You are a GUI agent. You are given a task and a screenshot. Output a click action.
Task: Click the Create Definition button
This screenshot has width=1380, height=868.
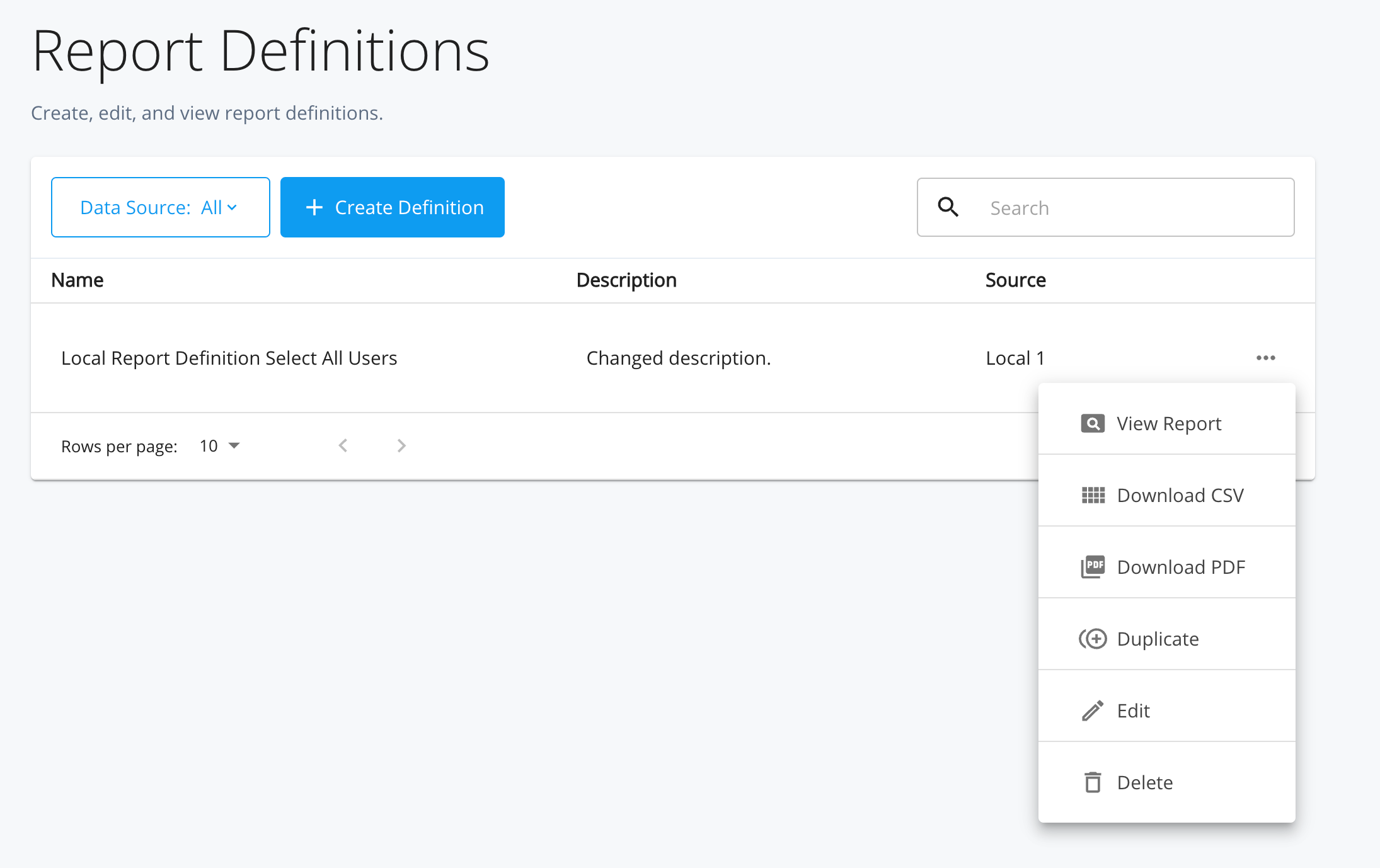coord(392,207)
